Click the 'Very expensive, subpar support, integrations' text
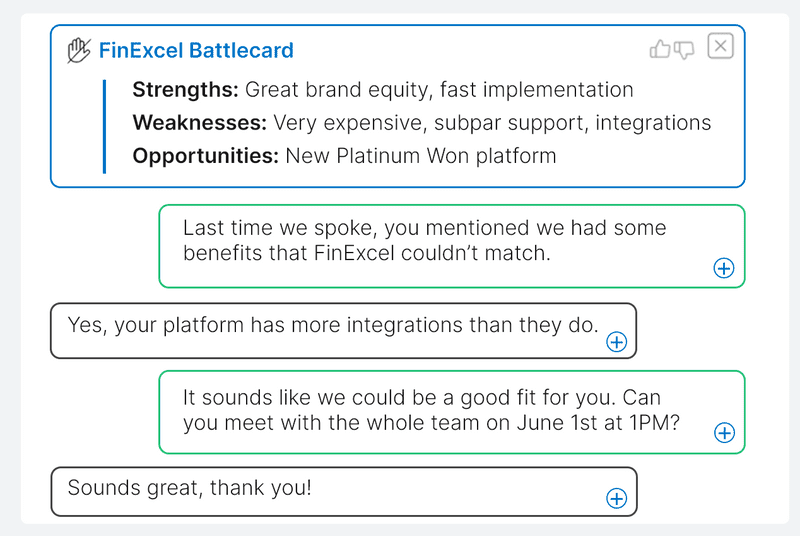Screen dimensions: 800x536 492,123
